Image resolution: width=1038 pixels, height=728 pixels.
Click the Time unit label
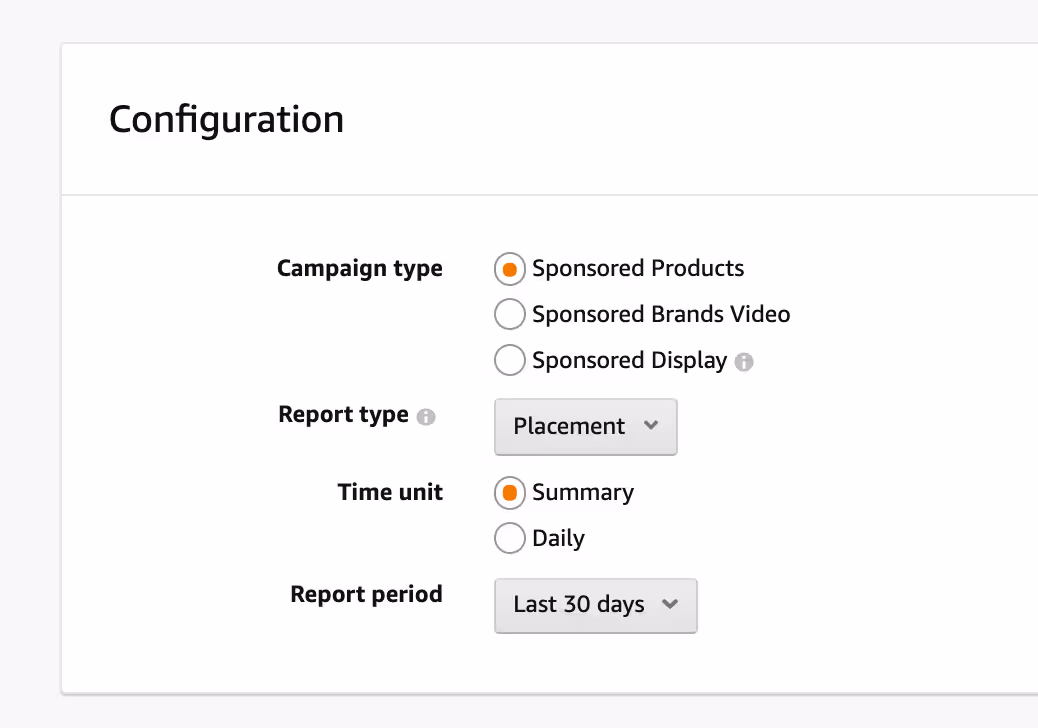tap(390, 493)
